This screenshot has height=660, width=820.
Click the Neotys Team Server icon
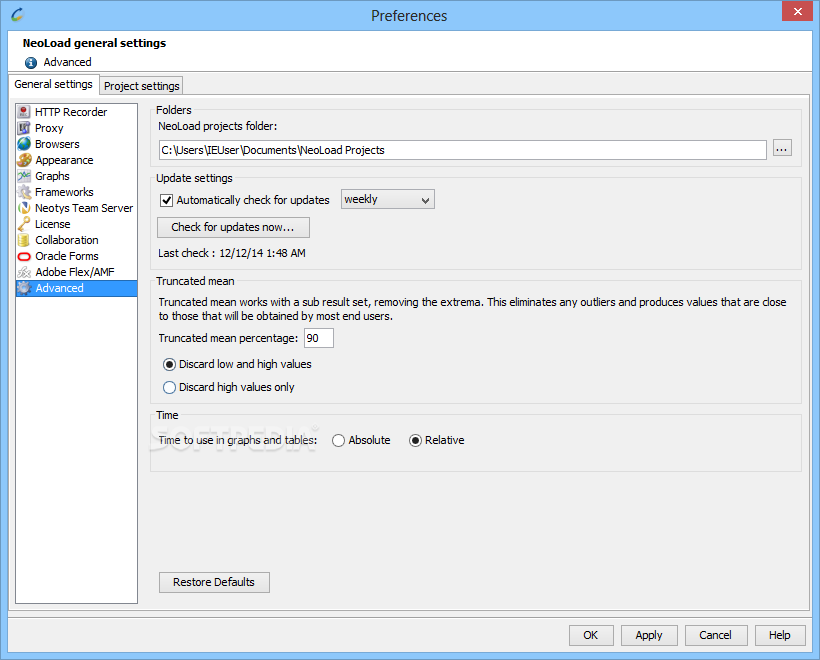(24, 208)
